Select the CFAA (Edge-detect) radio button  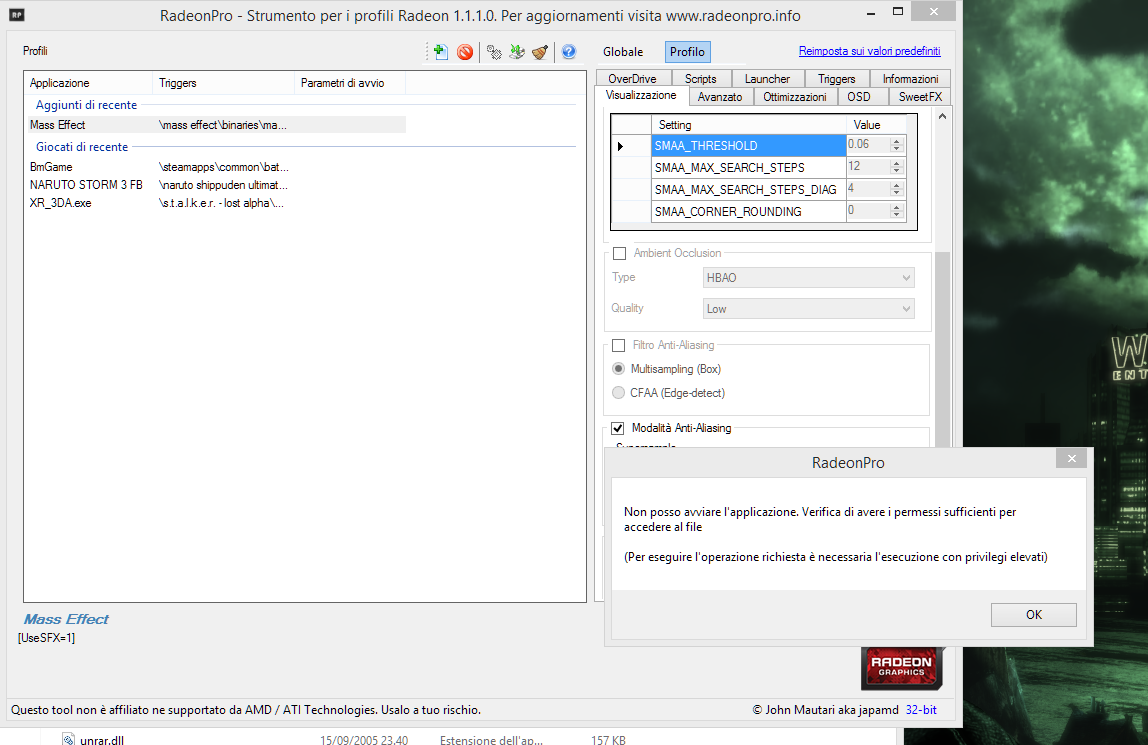[x=619, y=393]
